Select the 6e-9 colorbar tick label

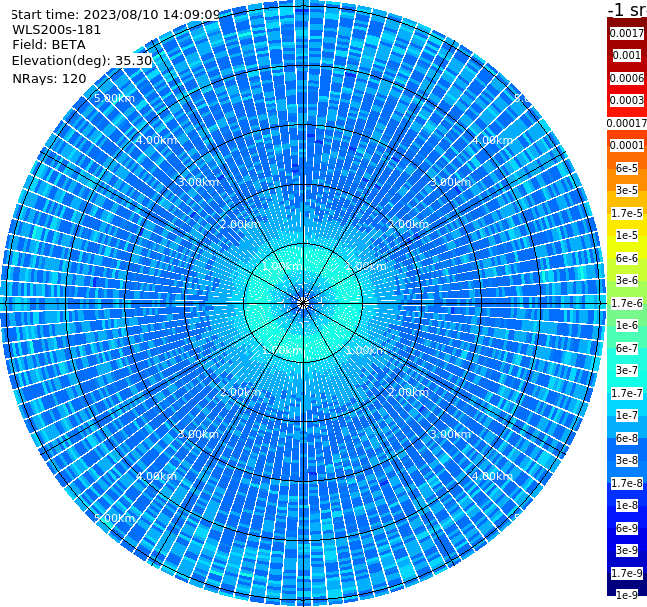[x=627, y=528]
